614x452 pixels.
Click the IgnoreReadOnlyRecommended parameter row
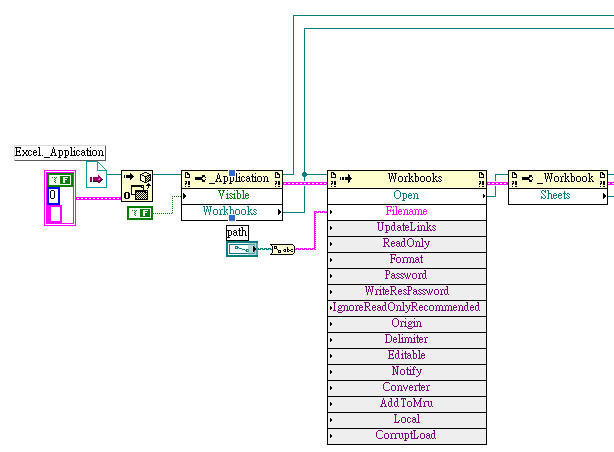tap(407, 307)
